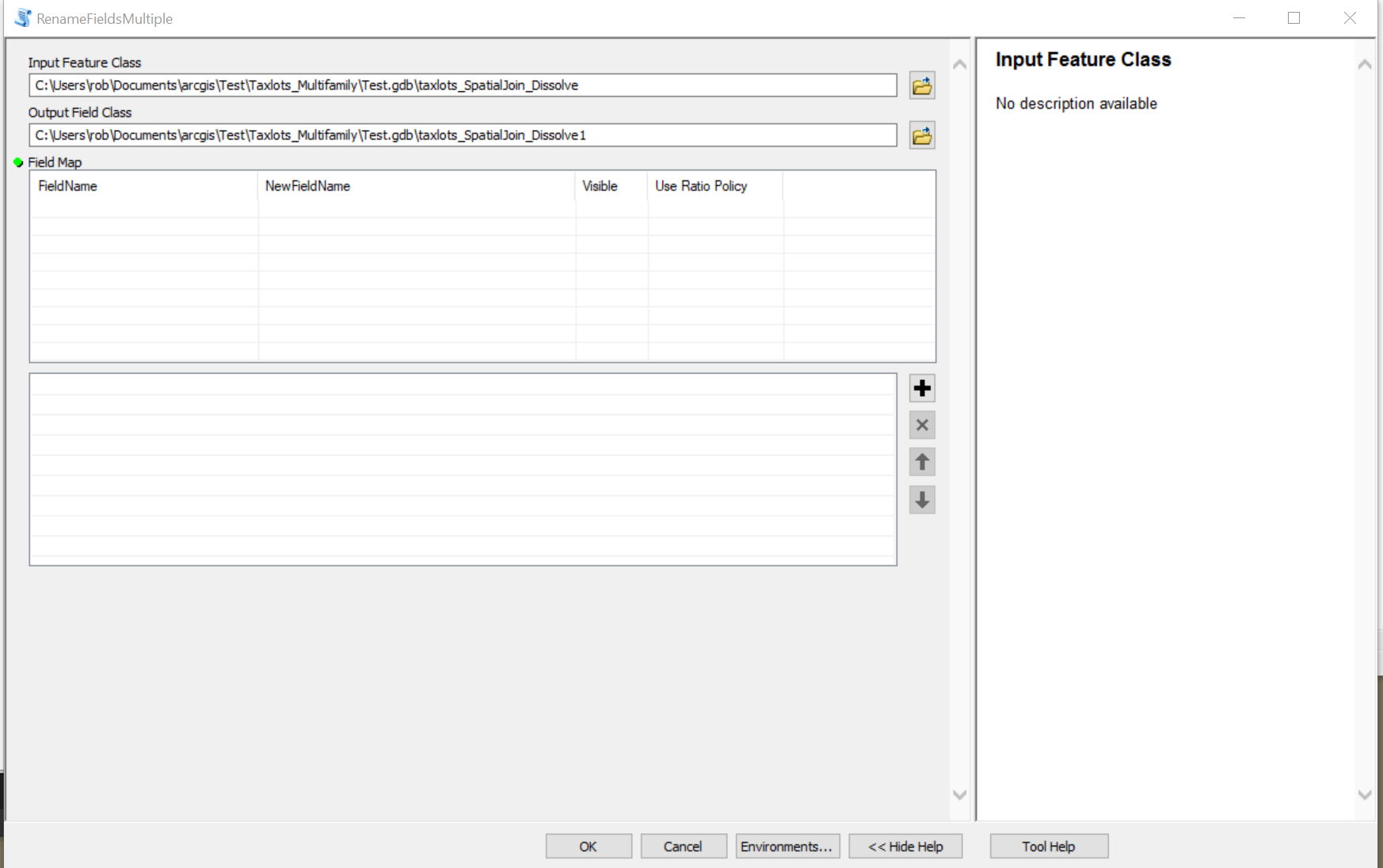Browse for Input Feature Class folder icon

[922, 86]
